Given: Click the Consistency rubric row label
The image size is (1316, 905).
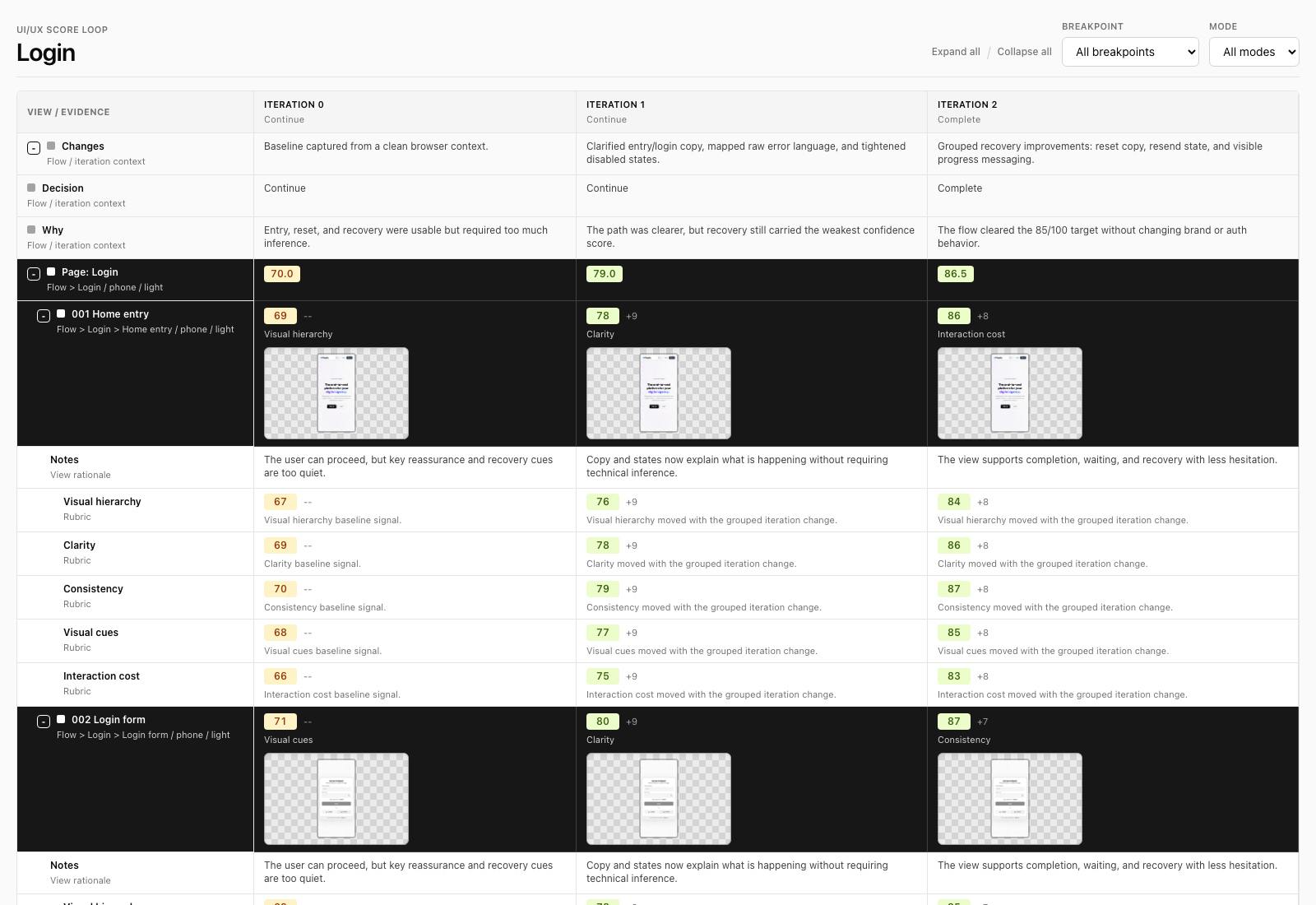Looking at the screenshot, I should click(x=93, y=589).
